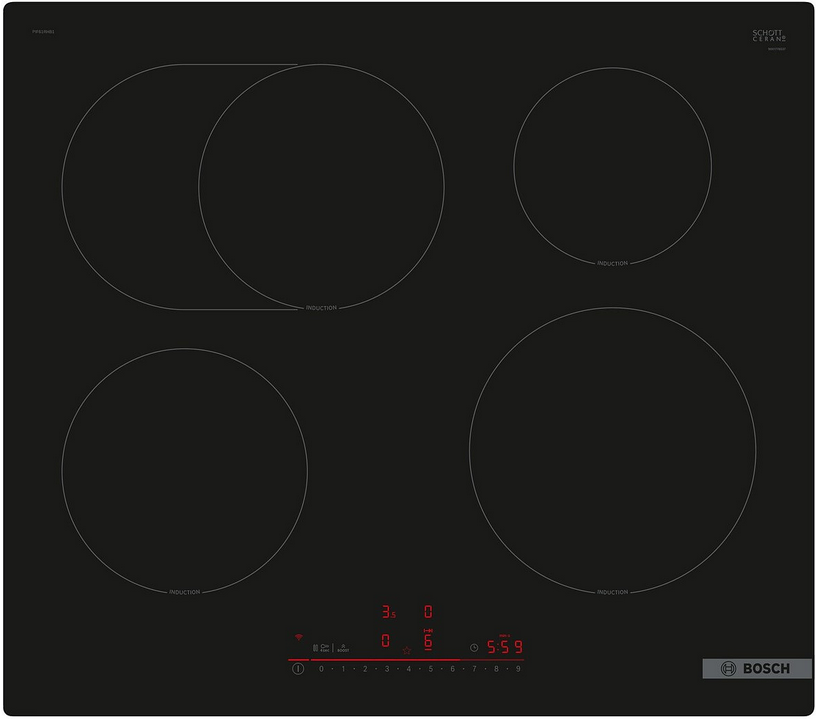Activate the Boost function
Image resolution: width=816 pixels, height=719 pixels.
pyautogui.click(x=342, y=648)
